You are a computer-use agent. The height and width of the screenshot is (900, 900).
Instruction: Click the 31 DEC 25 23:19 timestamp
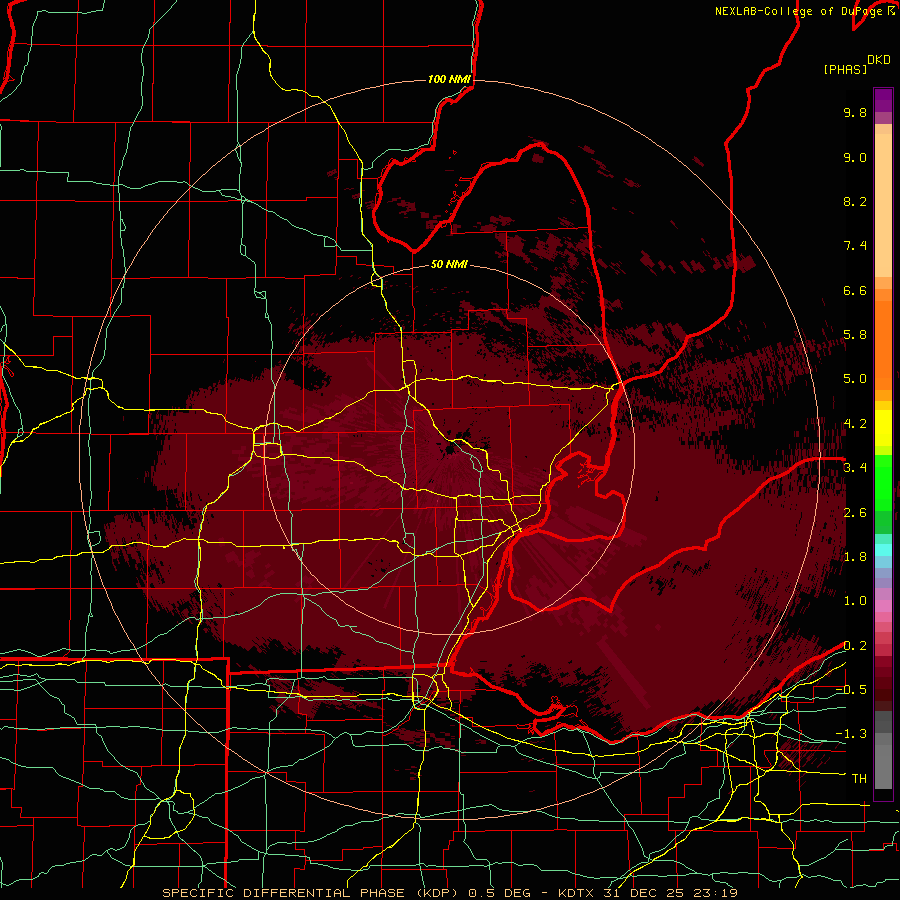click(x=670, y=893)
